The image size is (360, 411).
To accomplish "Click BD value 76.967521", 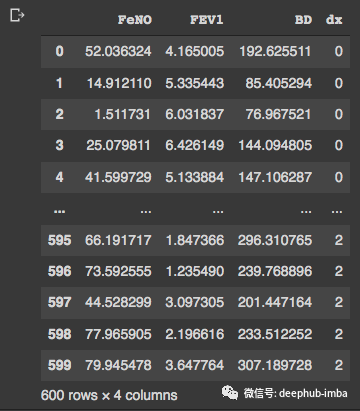I will click(278, 114).
